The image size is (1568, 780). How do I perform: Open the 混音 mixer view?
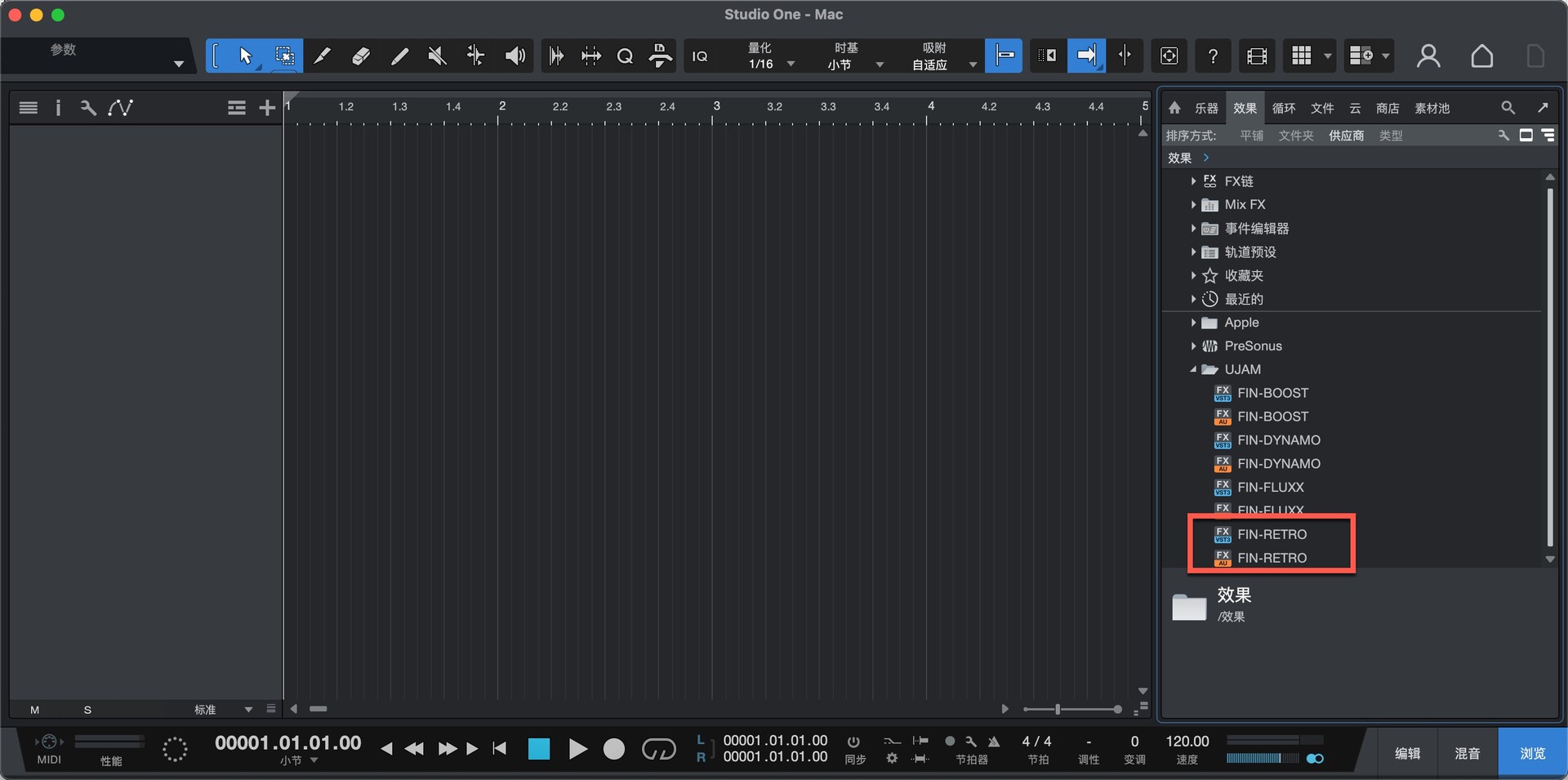[1468, 753]
